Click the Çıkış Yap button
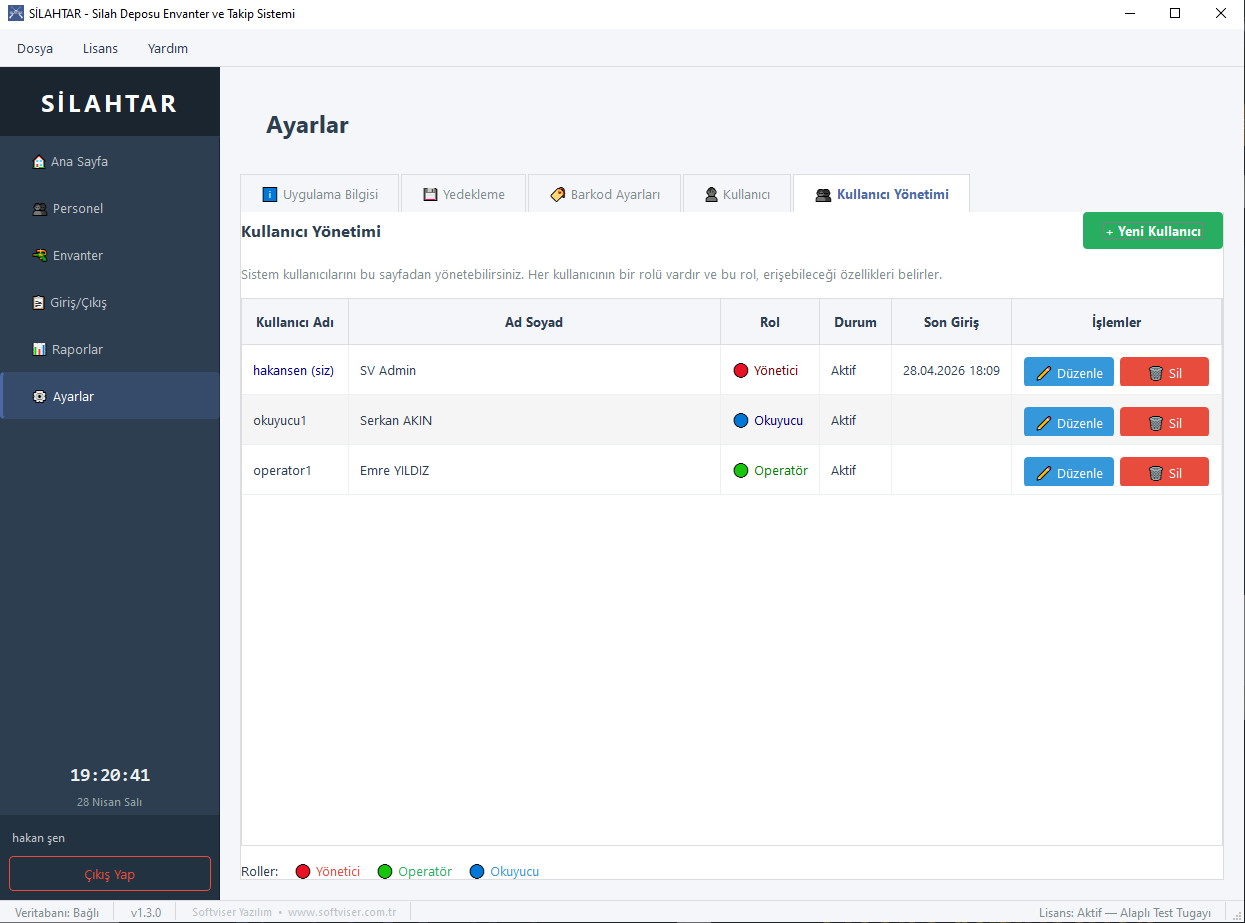Viewport: 1245px width, 923px height. [110, 874]
